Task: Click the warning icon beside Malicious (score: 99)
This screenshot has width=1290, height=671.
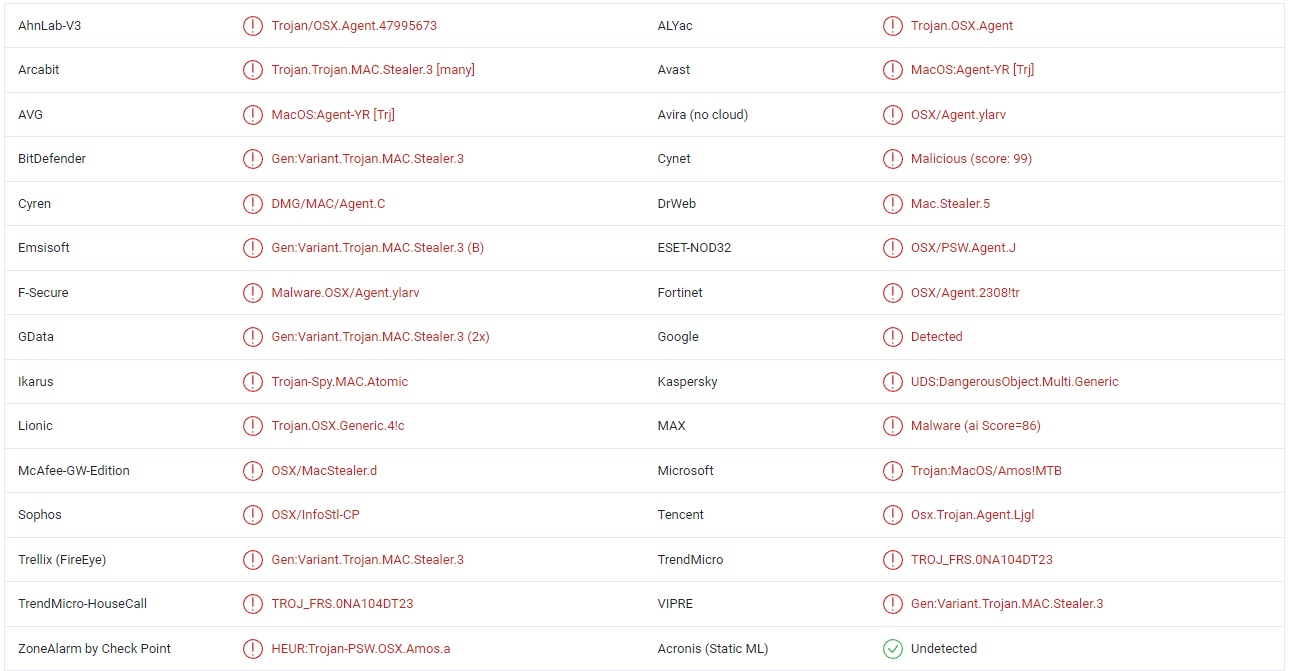Action: tap(892, 159)
